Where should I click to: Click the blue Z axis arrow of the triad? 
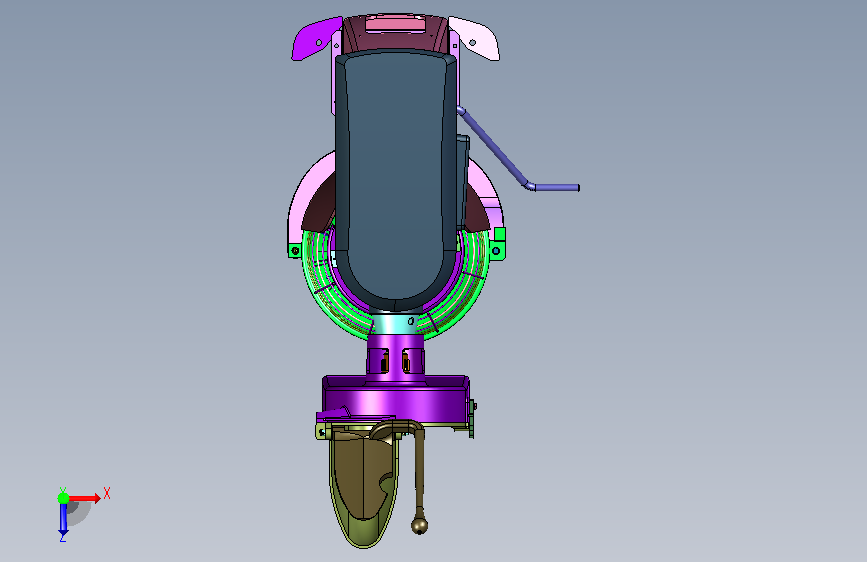pyautogui.click(x=63, y=519)
